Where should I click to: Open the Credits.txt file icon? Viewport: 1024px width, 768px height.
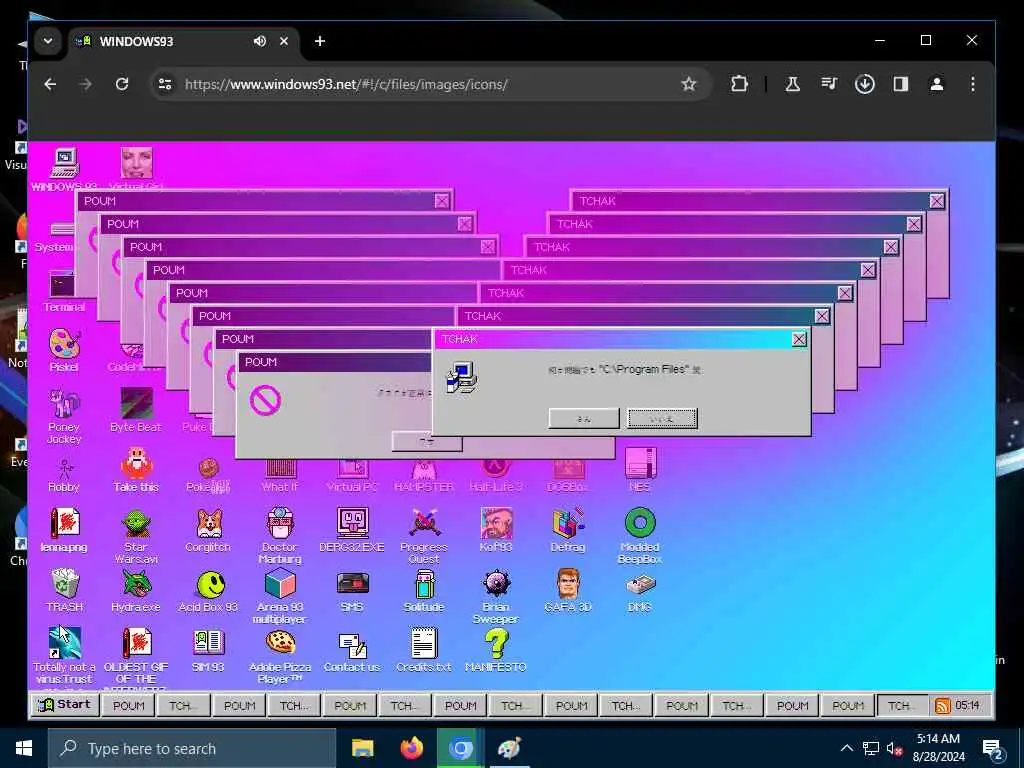424,650
